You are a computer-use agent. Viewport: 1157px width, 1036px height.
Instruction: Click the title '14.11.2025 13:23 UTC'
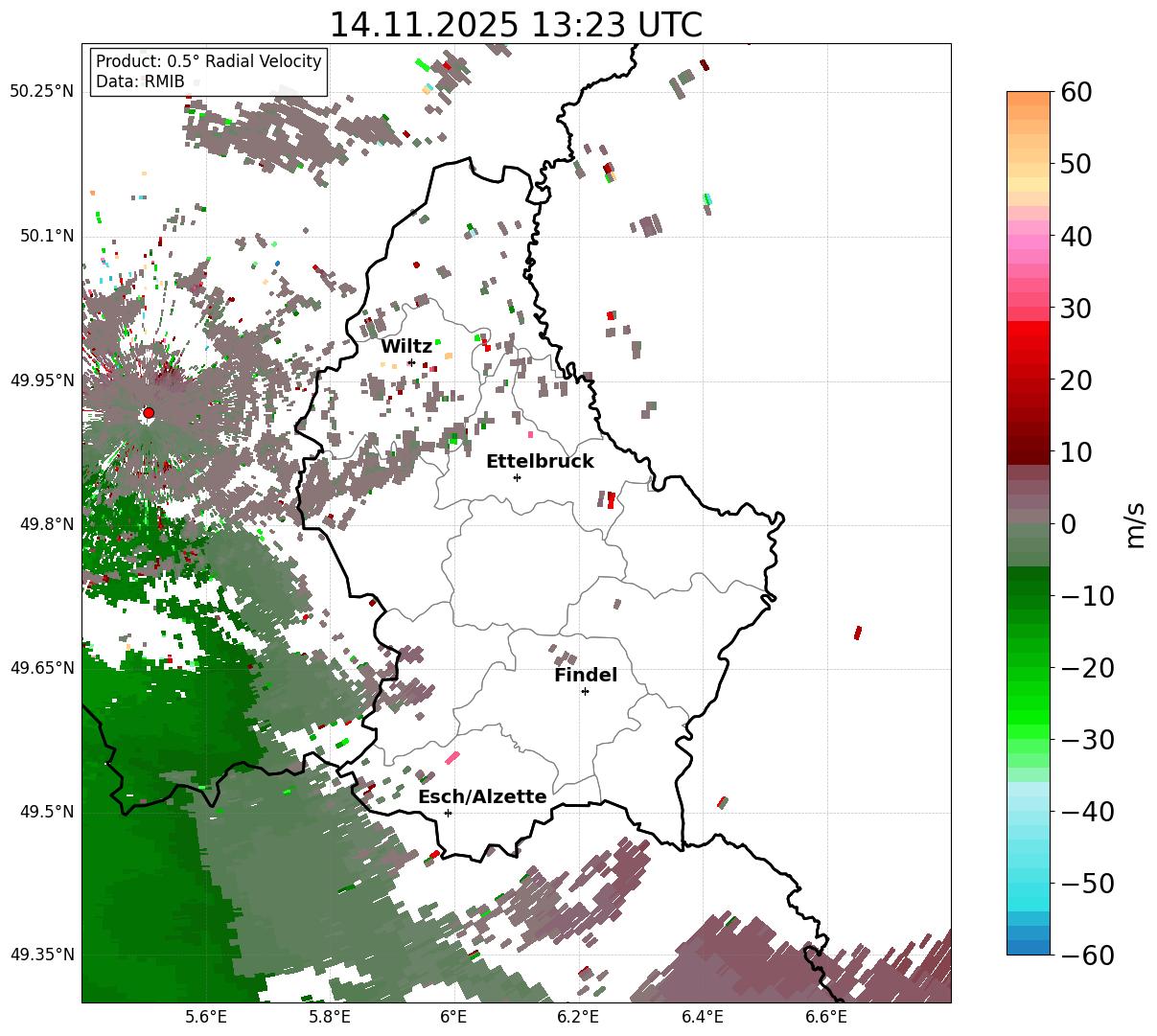coord(516,25)
